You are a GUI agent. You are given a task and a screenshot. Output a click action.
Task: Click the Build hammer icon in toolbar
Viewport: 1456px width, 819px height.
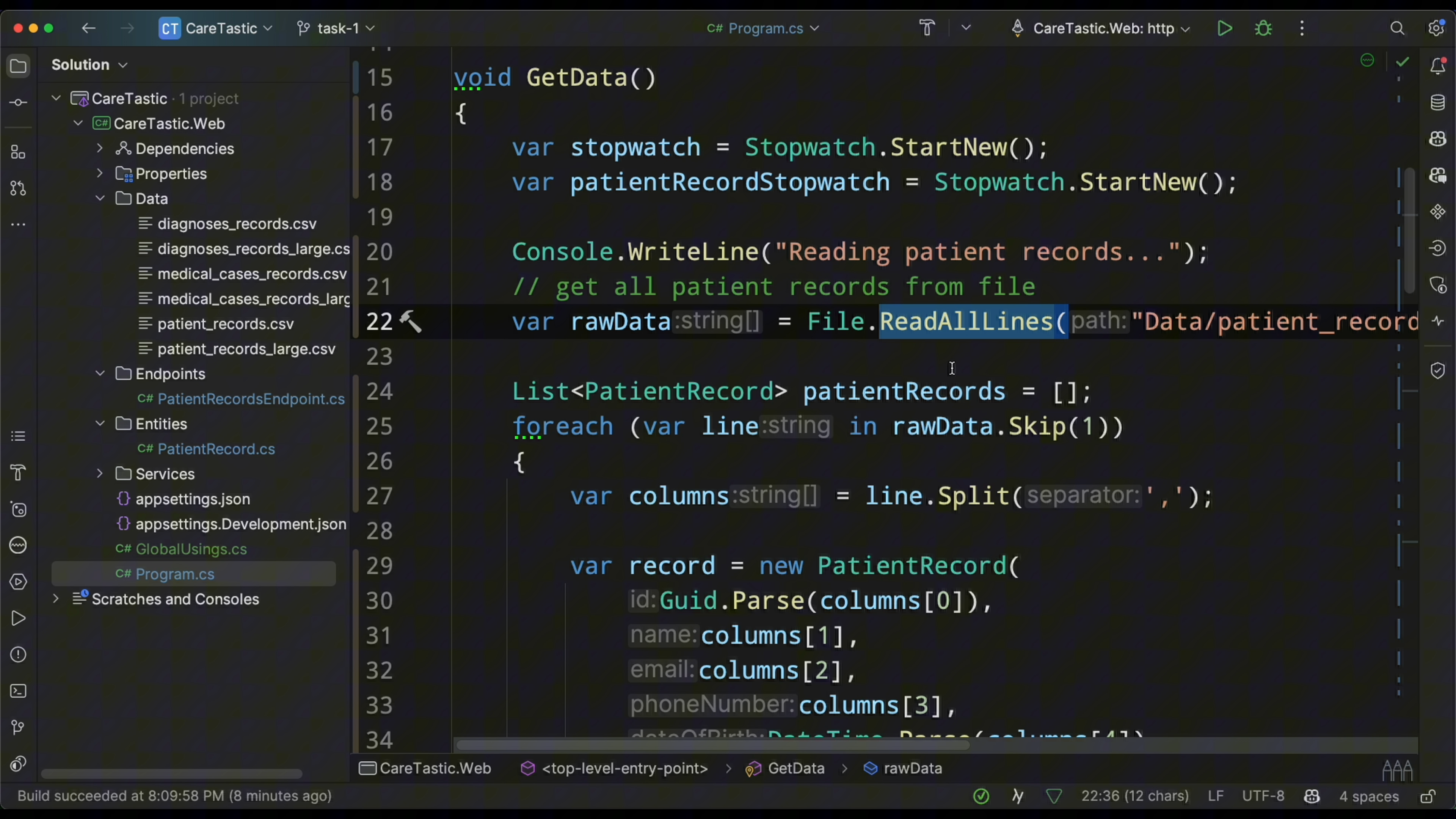tap(927, 28)
